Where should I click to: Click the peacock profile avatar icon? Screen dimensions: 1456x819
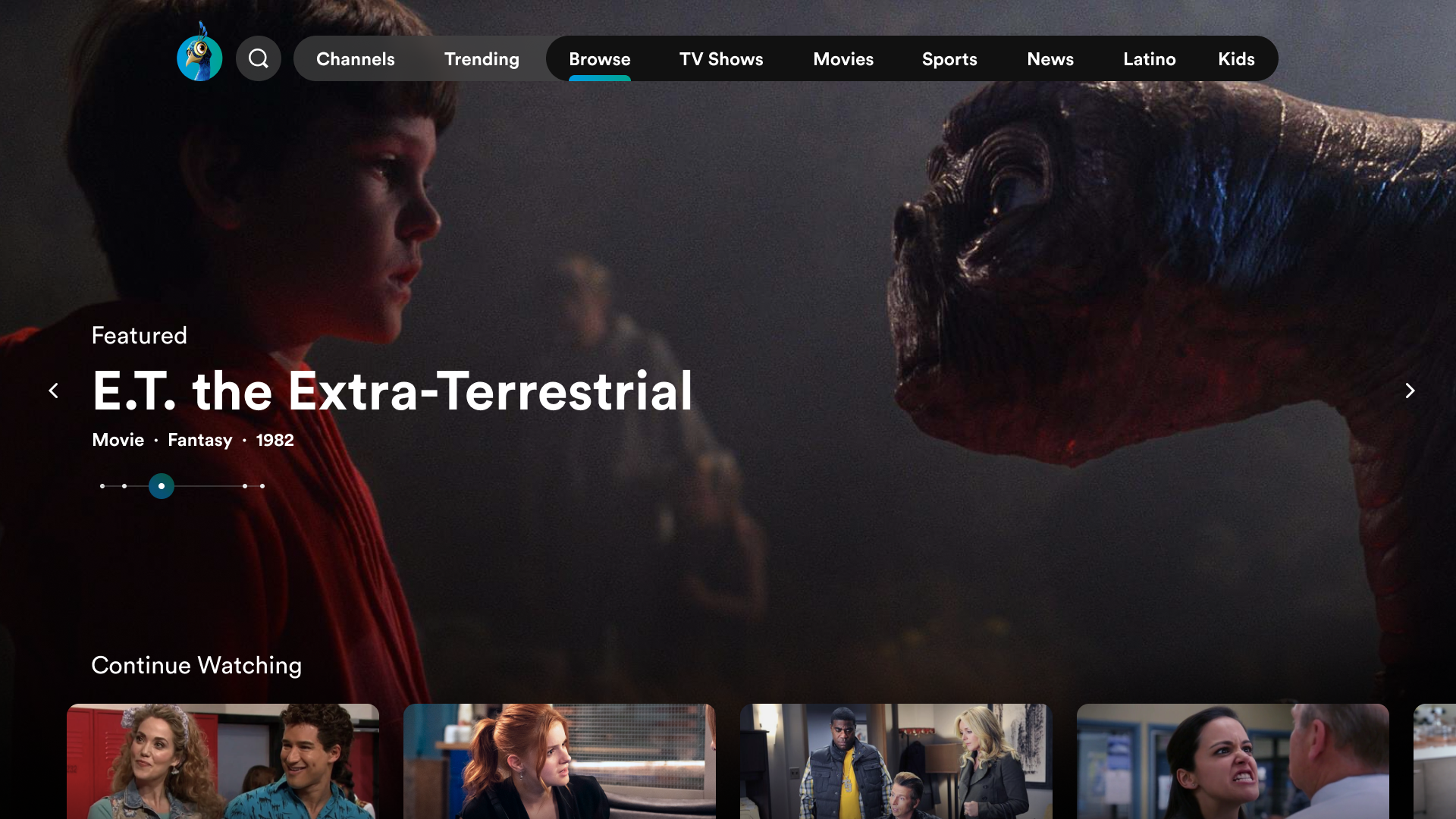click(x=199, y=58)
